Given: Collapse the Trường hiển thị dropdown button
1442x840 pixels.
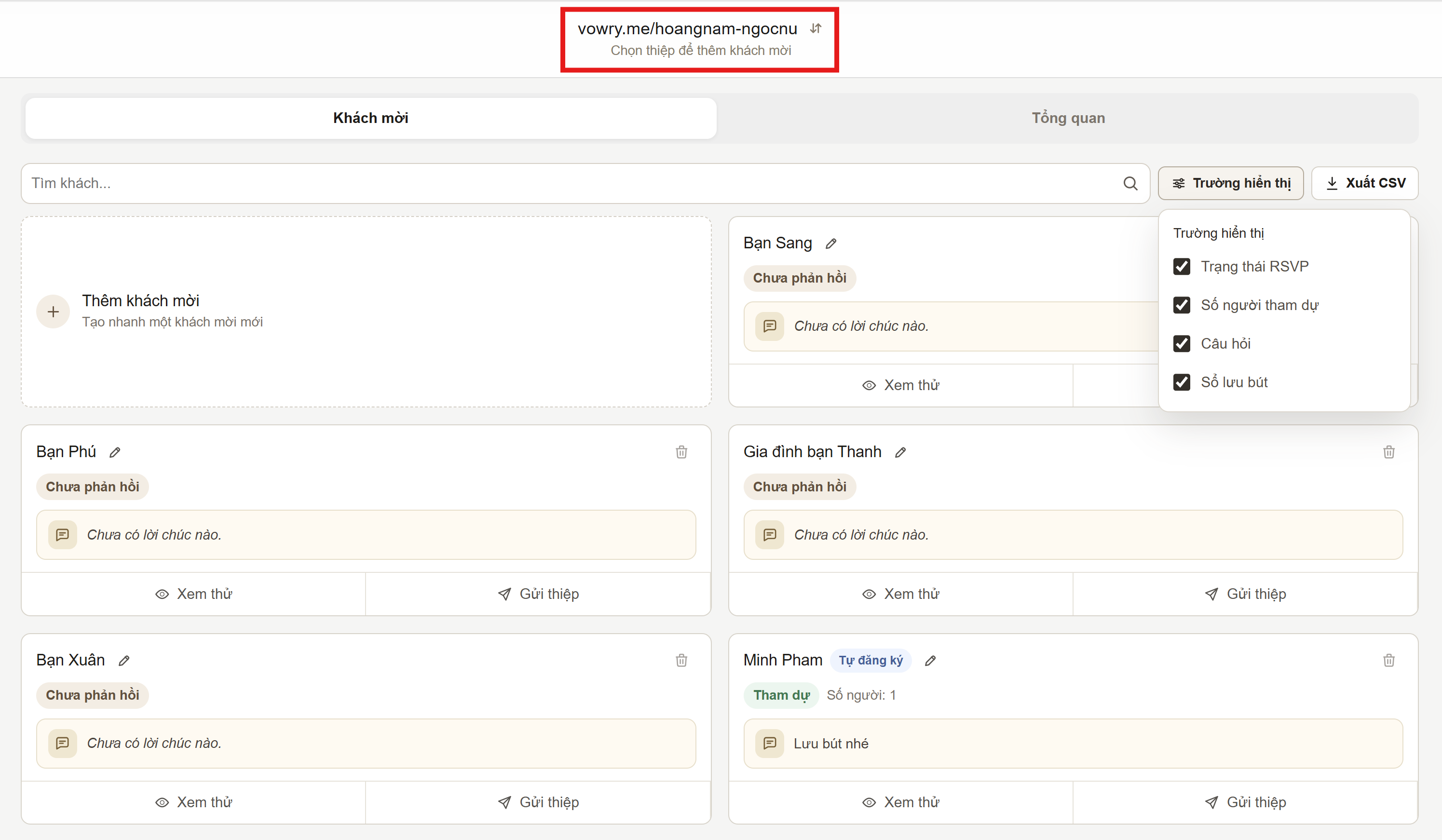Looking at the screenshot, I should click(1231, 183).
